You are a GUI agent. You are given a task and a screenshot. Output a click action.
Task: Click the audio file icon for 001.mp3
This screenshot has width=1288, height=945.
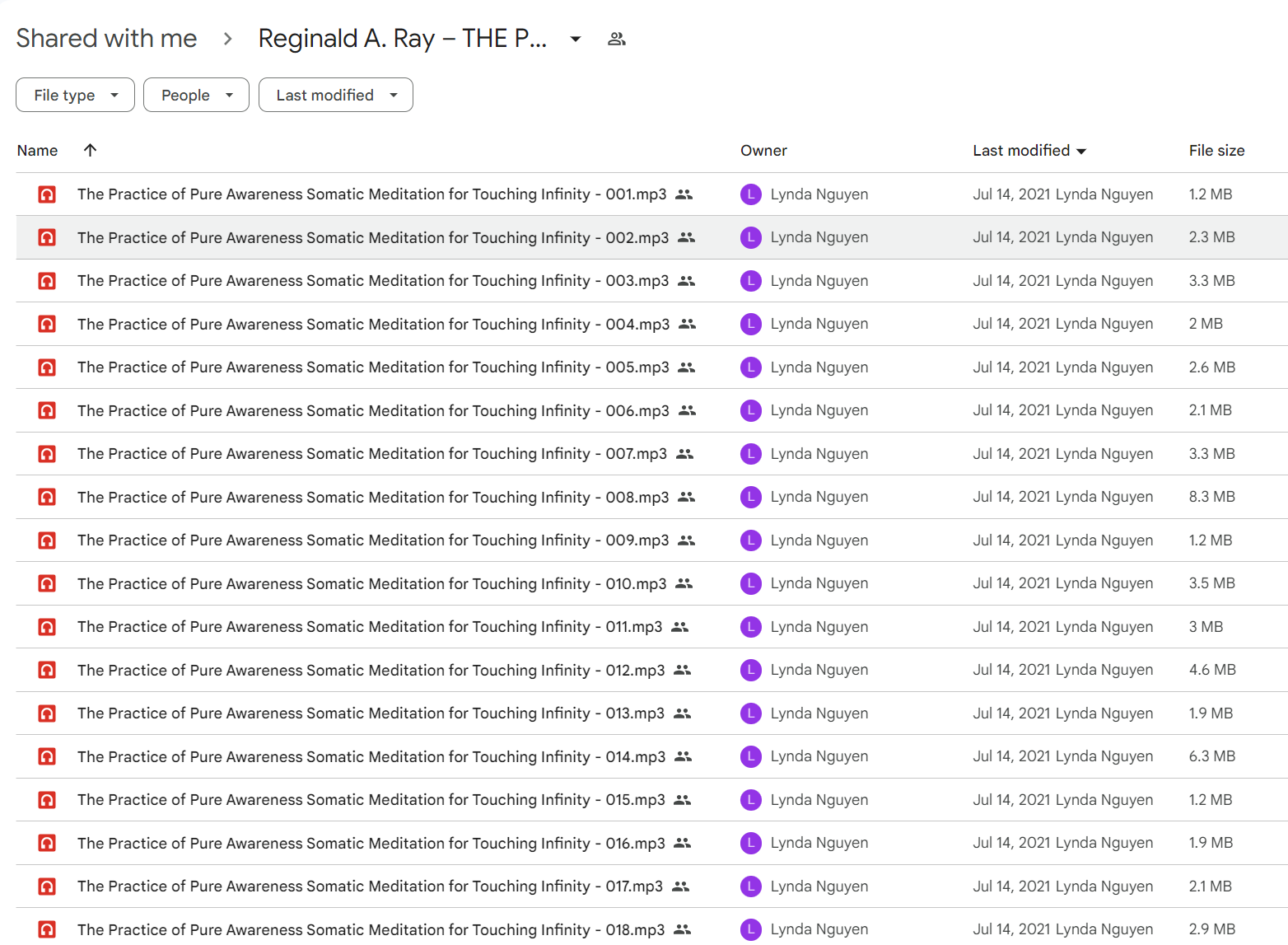click(47, 194)
